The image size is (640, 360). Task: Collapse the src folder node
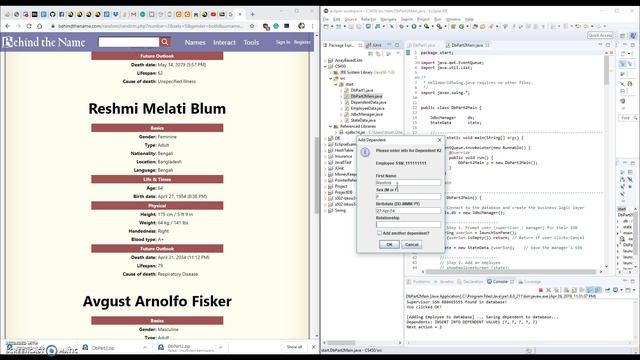point(331,78)
